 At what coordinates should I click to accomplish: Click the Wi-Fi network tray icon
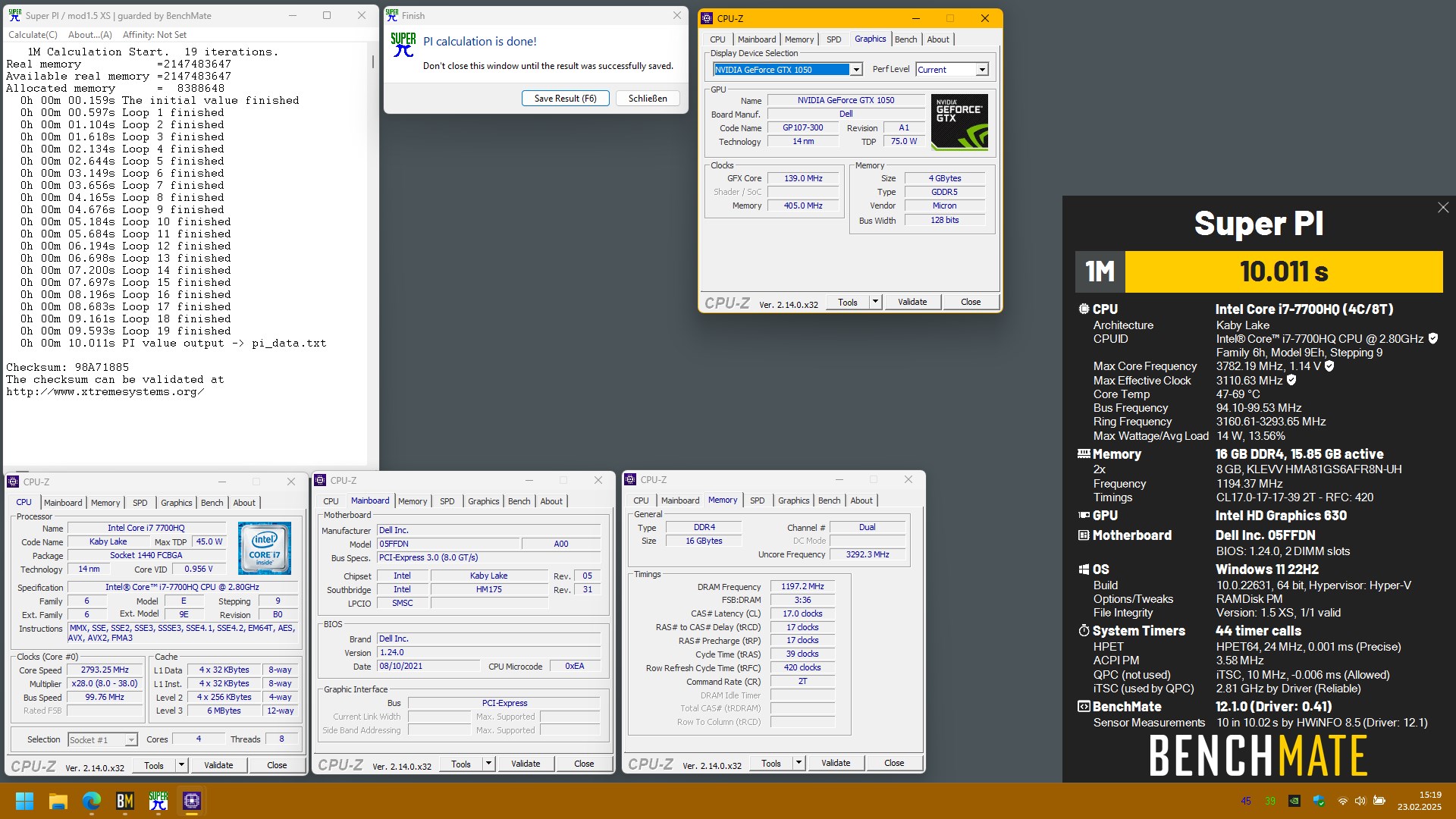(1343, 801)
